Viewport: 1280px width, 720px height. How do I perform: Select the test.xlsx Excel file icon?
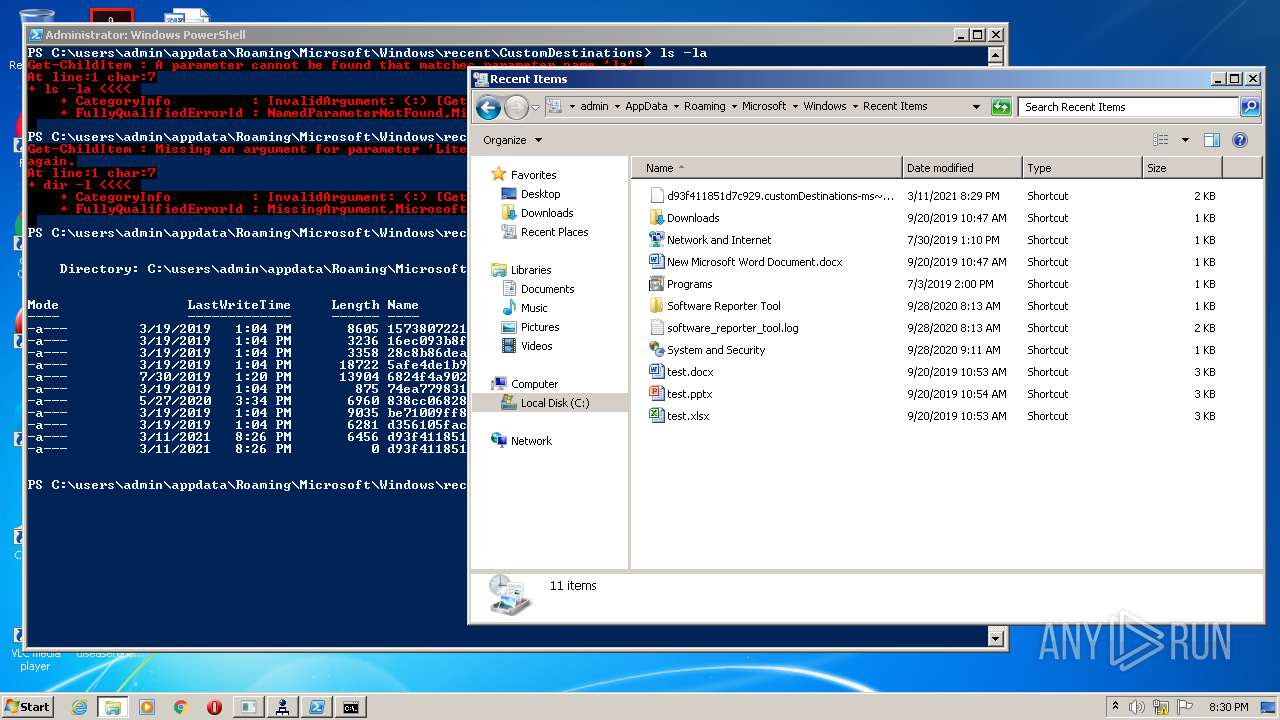point(657,416)
